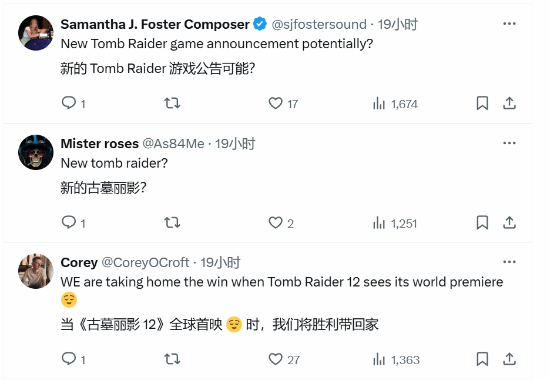Bookmark the Mister roses tweet
The height and width of the screenshot is (380, 550).
482,223
